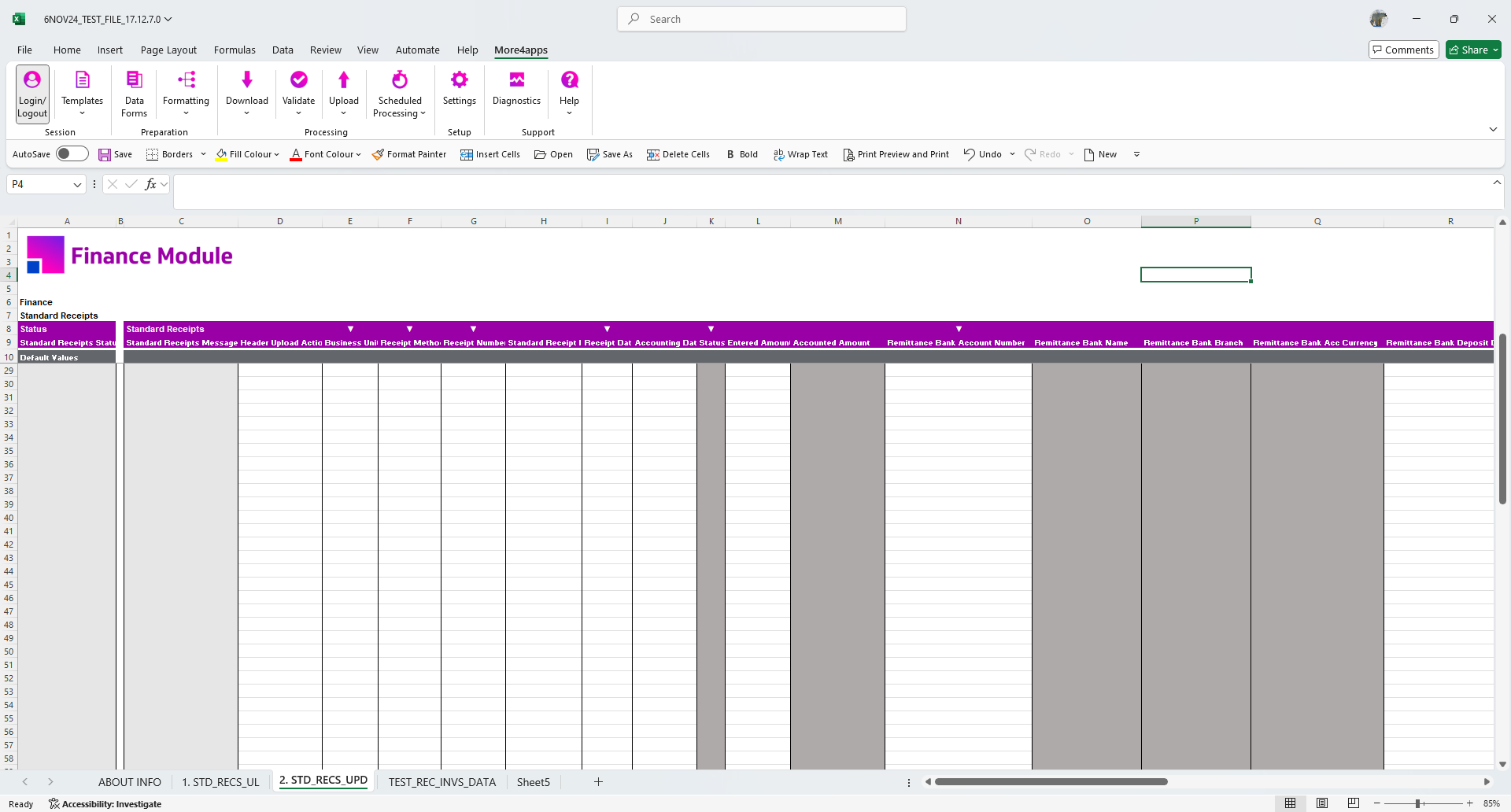This screenshot has width=1511, height=812.
Task: Click zoom in plus button
Action: (1469, 803)
